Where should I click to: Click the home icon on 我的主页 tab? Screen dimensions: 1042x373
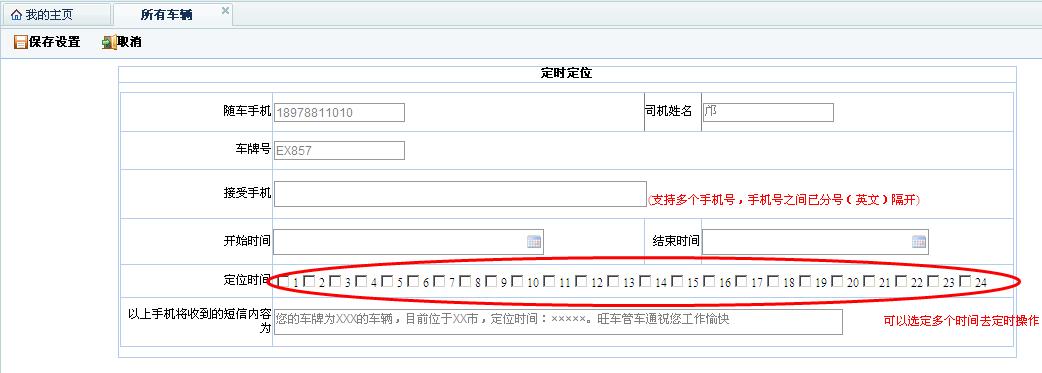coord(17,15)
